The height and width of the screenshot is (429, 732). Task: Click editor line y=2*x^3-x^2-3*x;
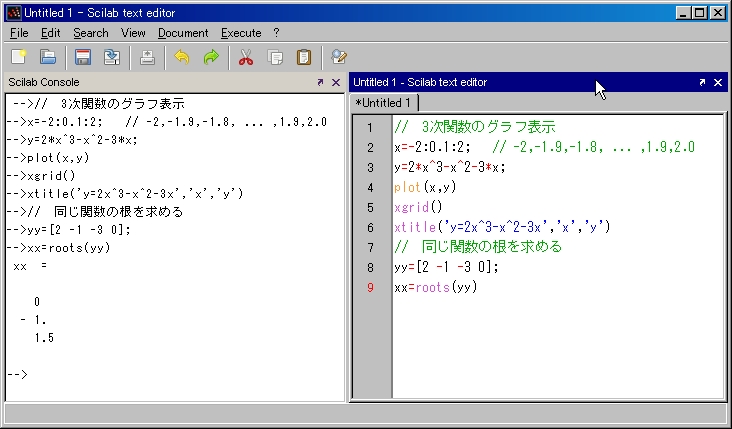pos(450,167)
